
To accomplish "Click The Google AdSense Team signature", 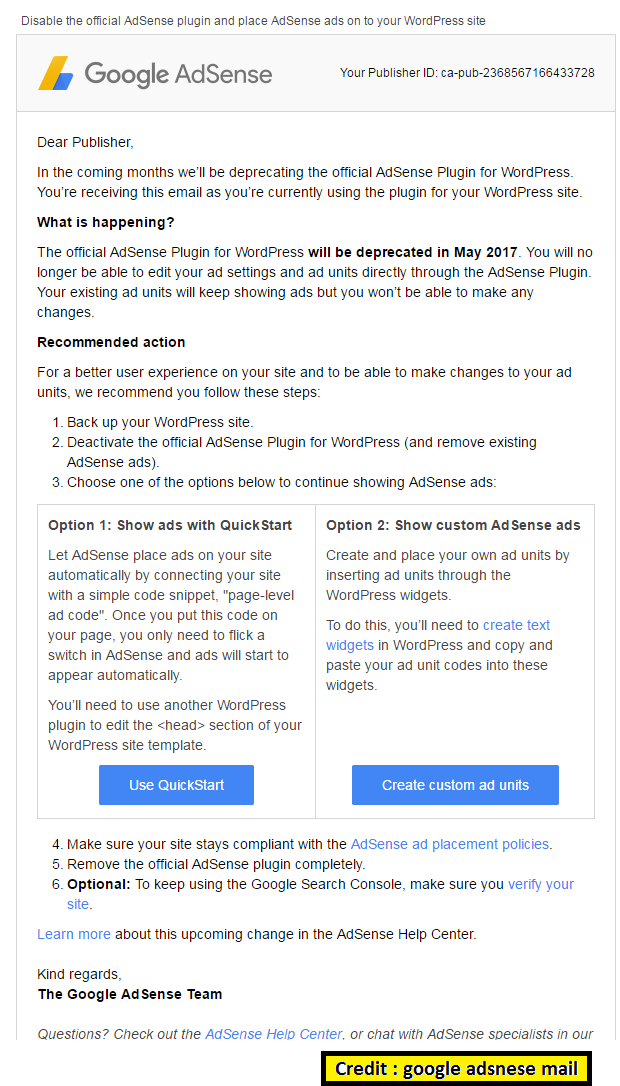I will (130, 994).
